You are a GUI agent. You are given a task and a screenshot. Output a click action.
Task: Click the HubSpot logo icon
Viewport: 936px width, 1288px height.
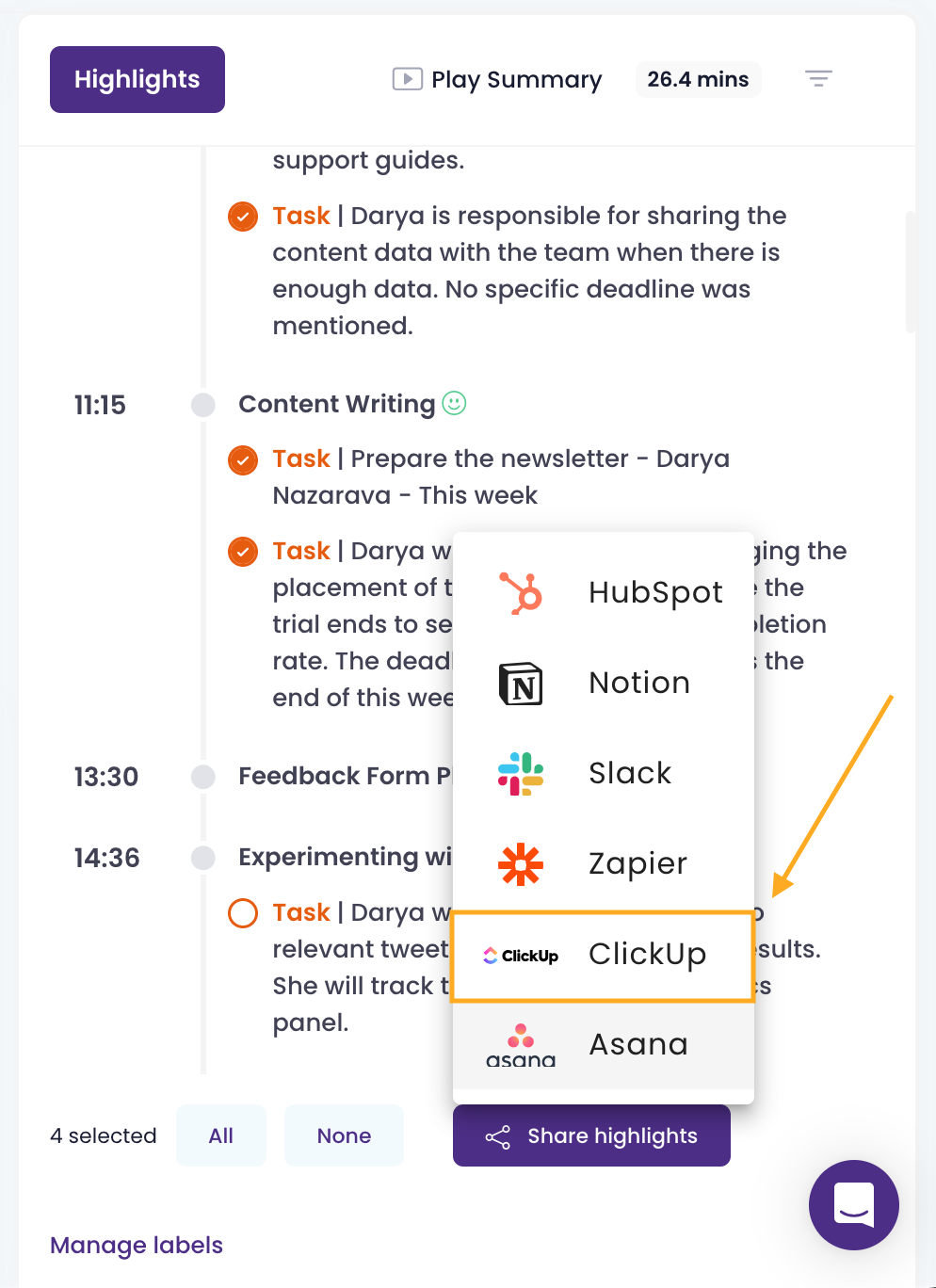click(x=521, y=593)
